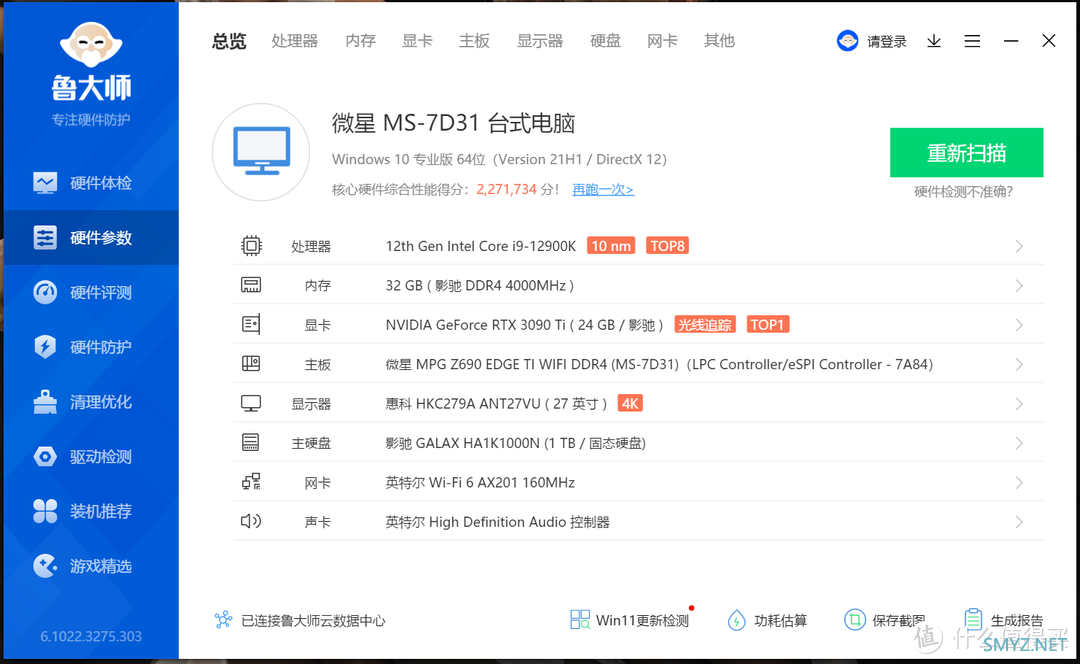1080x664 pixels.
Task: Click the user avatar login icon
Action: click(847, 41)
